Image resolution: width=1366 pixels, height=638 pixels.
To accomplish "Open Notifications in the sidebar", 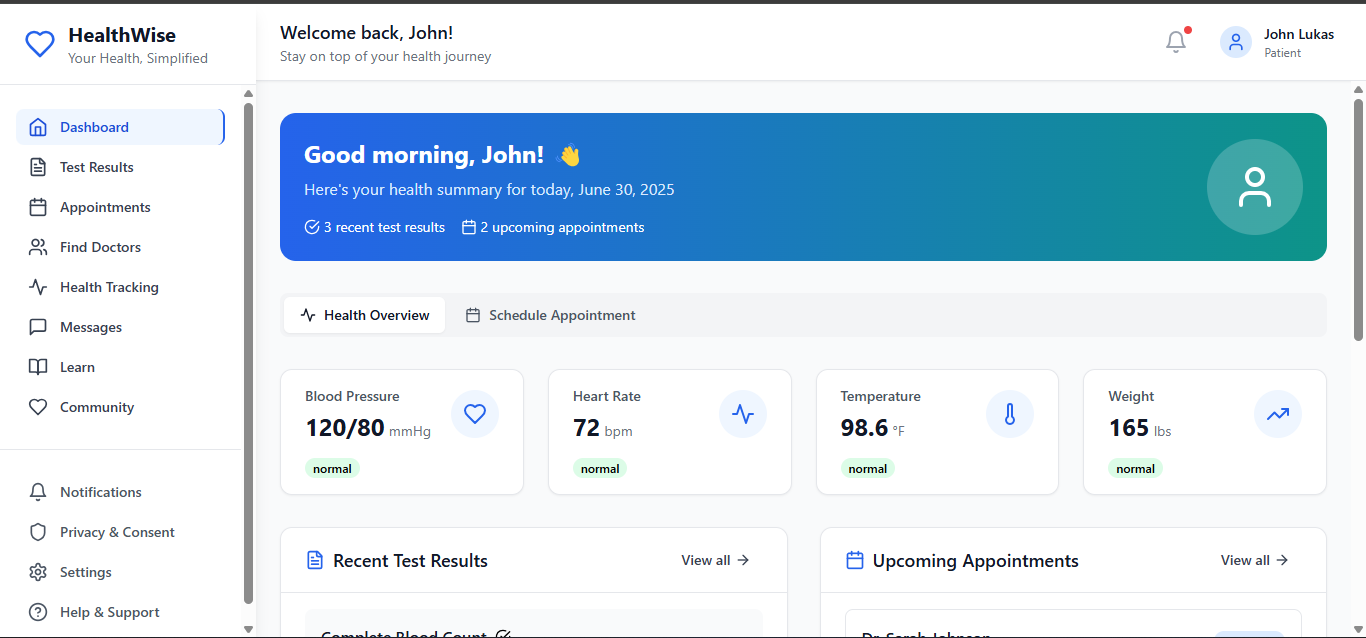I will tap(120, 492).
